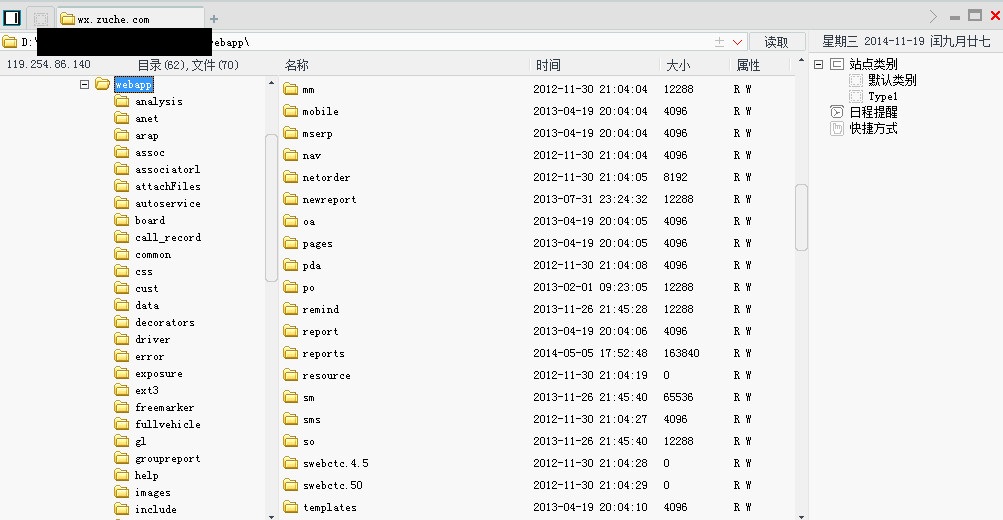This screenshot has width=1003, height=520.
Task: Click the autoservice folder icon in tree
Action: tap(122, 203)
